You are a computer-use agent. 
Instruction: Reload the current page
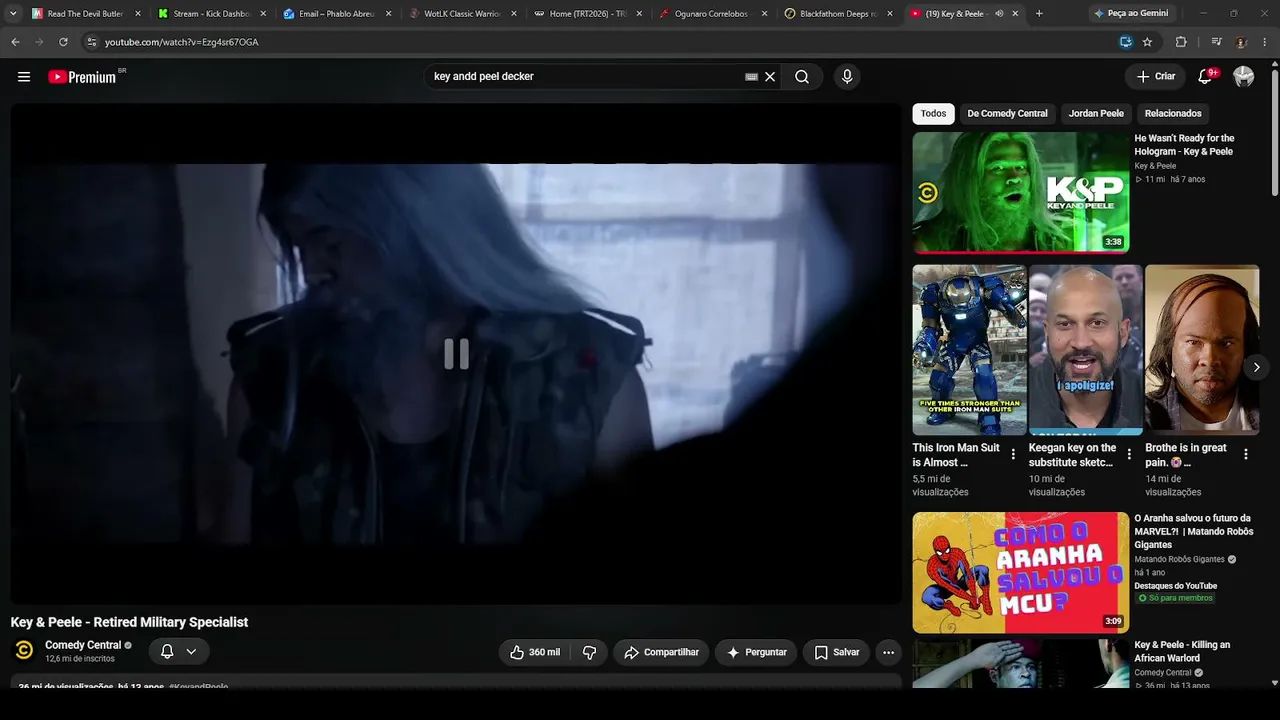63,42
